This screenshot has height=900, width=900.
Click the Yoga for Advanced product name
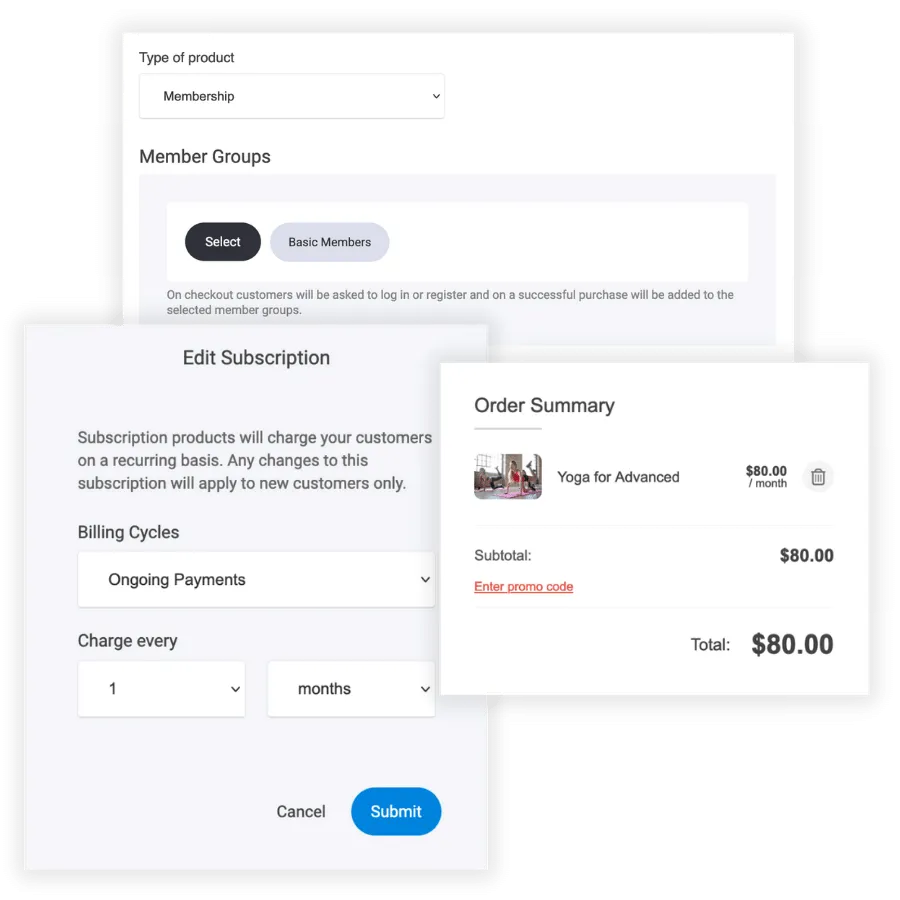[618, 477]
